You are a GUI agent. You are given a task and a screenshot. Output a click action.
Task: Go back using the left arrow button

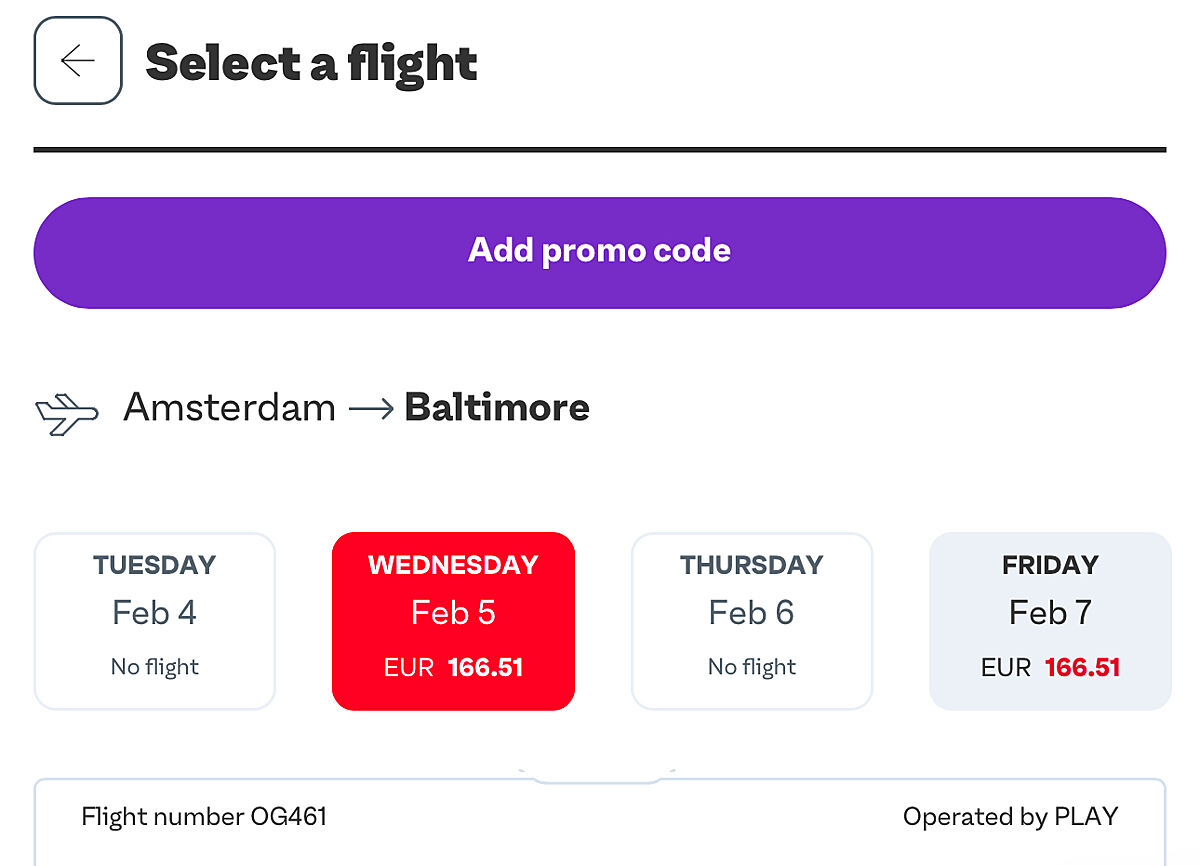pos(78,61)
